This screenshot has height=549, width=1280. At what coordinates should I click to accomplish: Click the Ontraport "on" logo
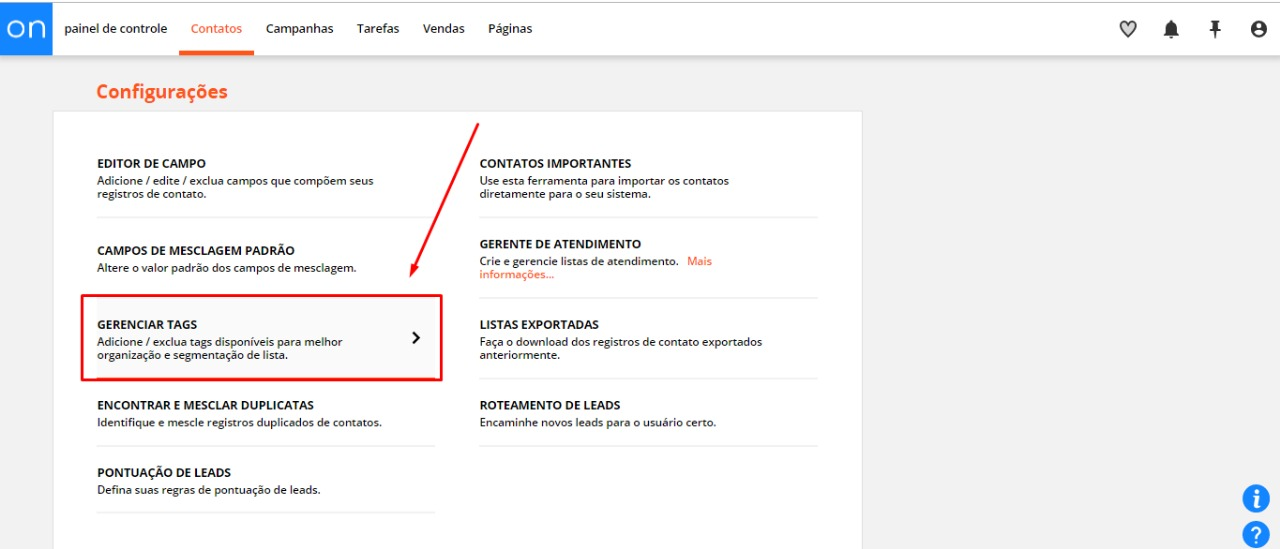[x=26, y=28]
